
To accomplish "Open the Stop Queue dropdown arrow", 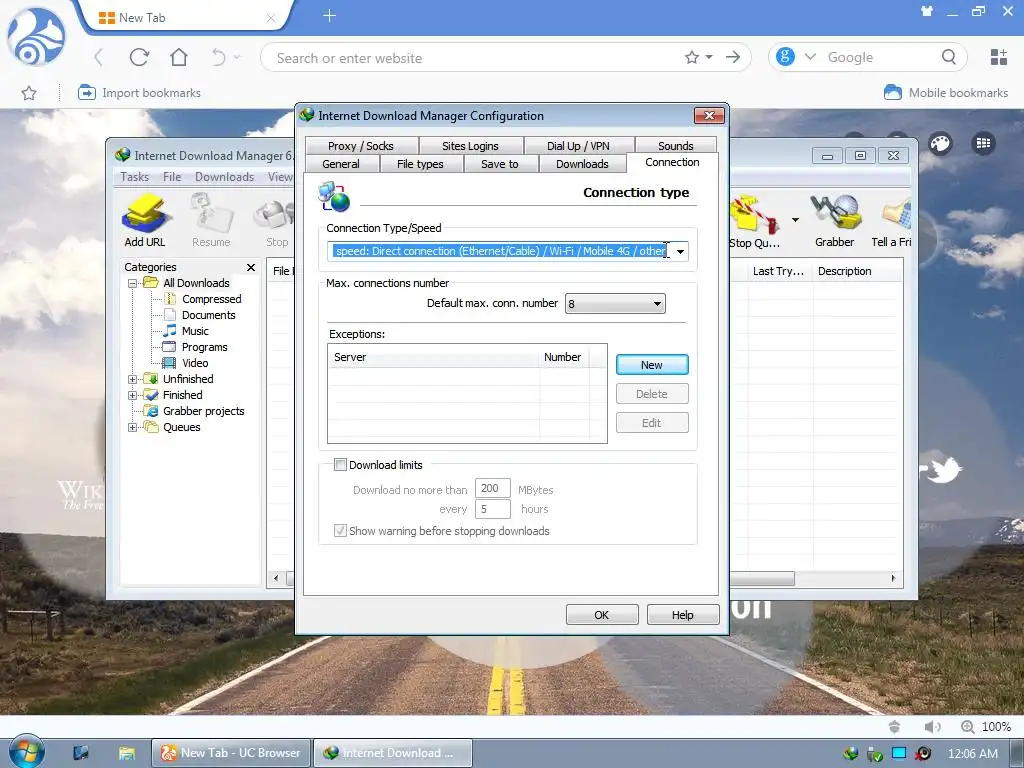I will (795, 219).
